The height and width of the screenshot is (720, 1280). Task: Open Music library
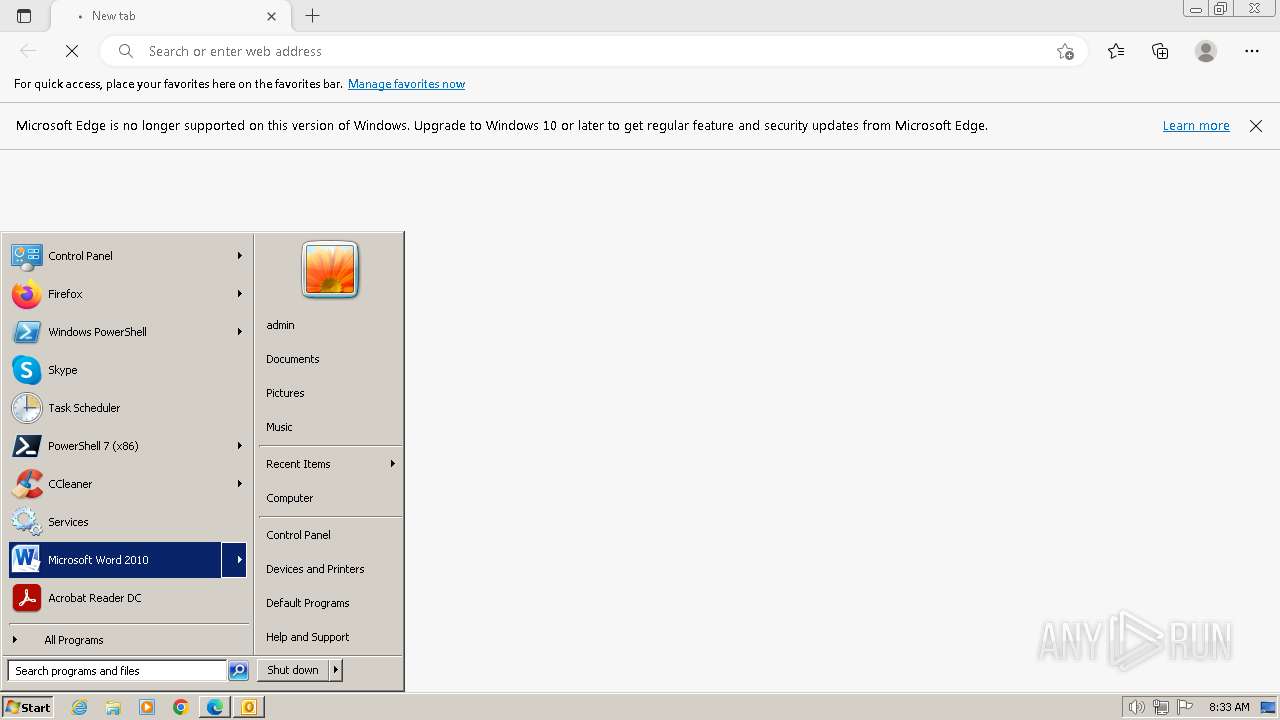pos(330,427)
